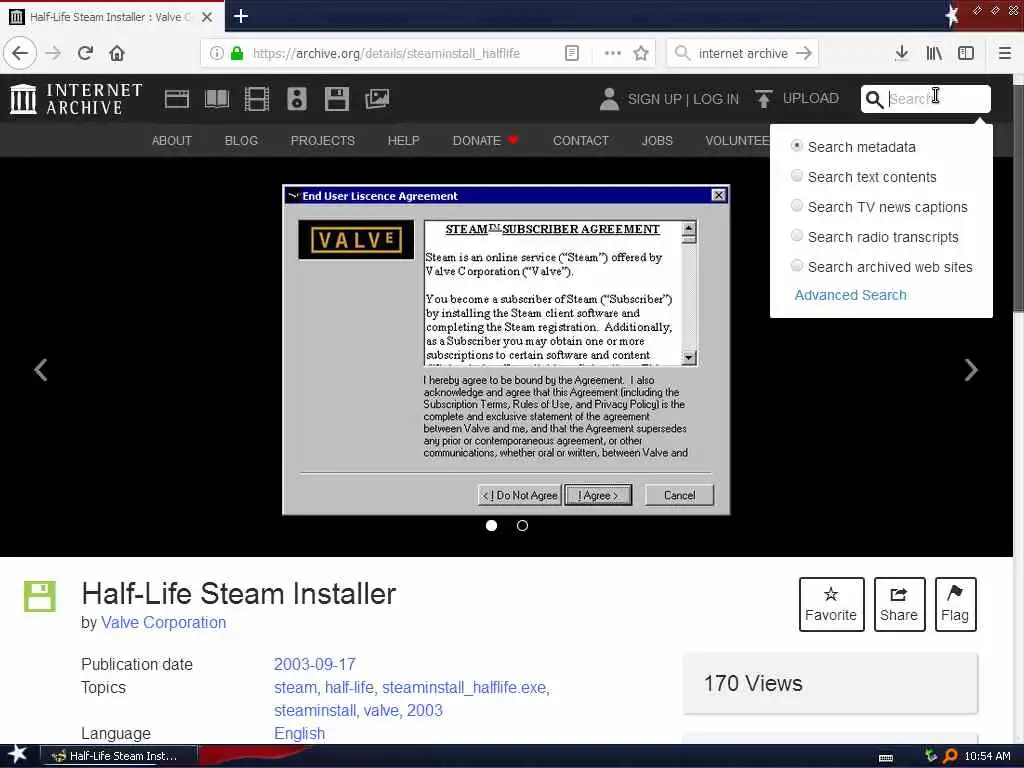
Task: Toggle the sidebar icon
Action: coord(966,53)
